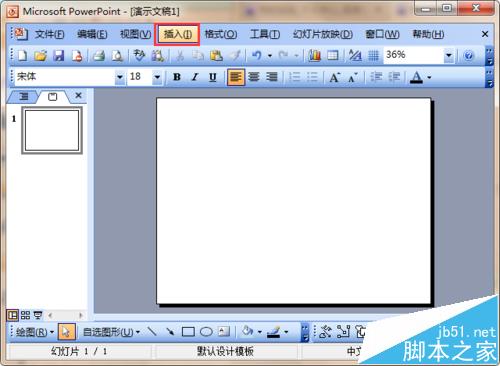The width and height of the screenshot is (500, 366).
Task: Open the 幻灯片放映(D) menu
Action: click(x=323, y=34)
